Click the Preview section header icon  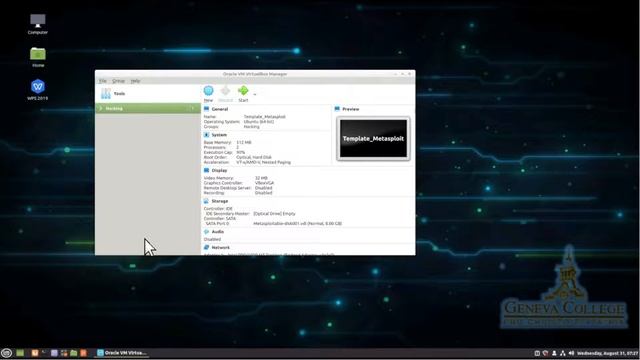[x=337, y=109]
